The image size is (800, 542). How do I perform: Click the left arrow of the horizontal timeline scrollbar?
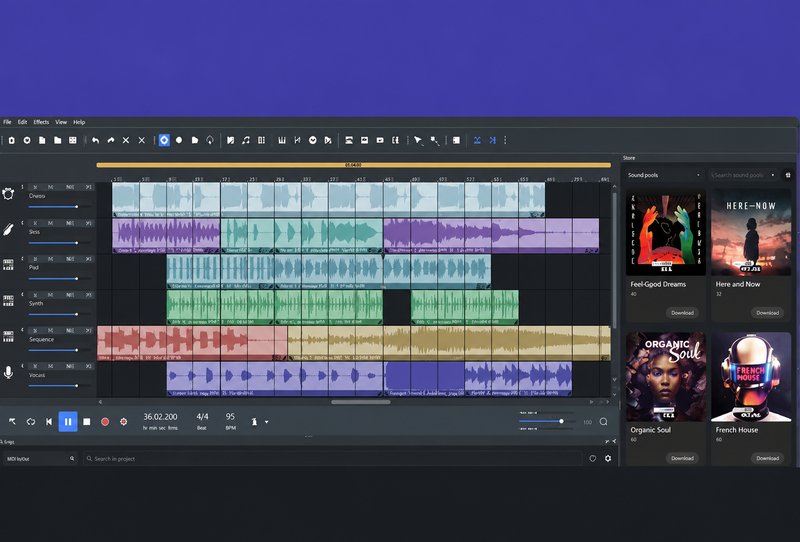[x=100, y=402]
